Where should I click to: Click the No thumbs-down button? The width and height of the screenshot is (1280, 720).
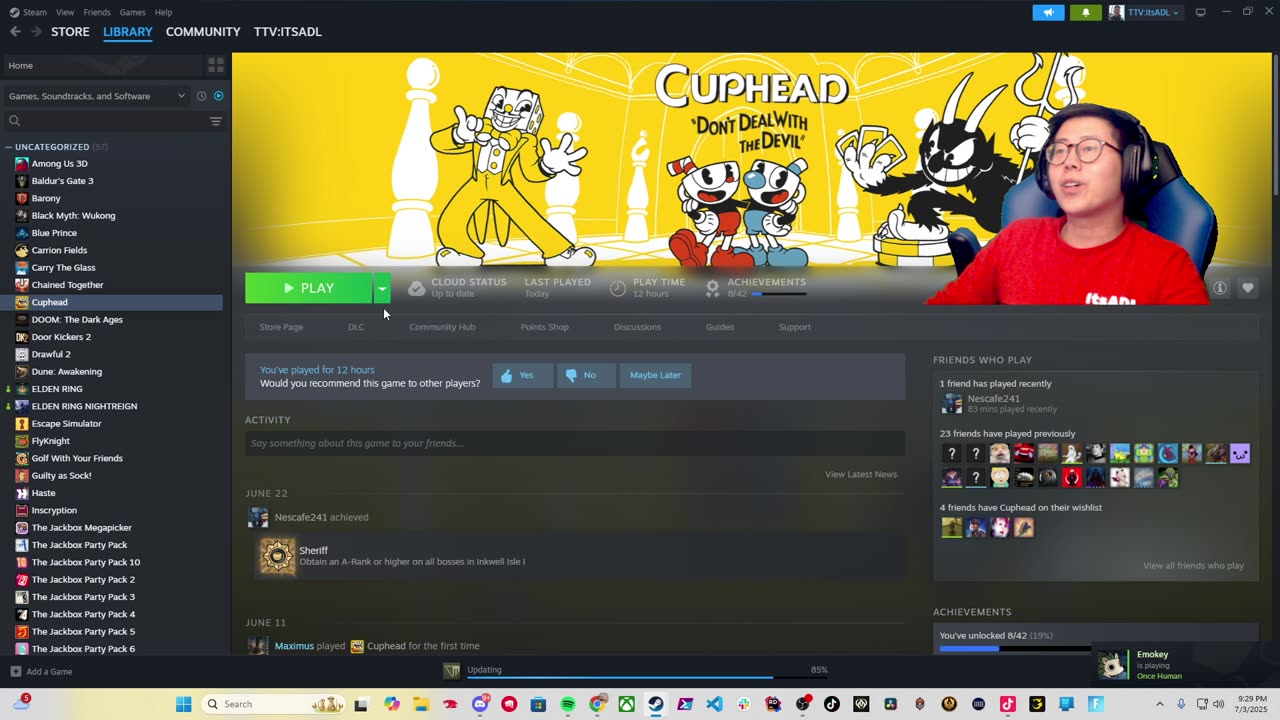[585, 375]
